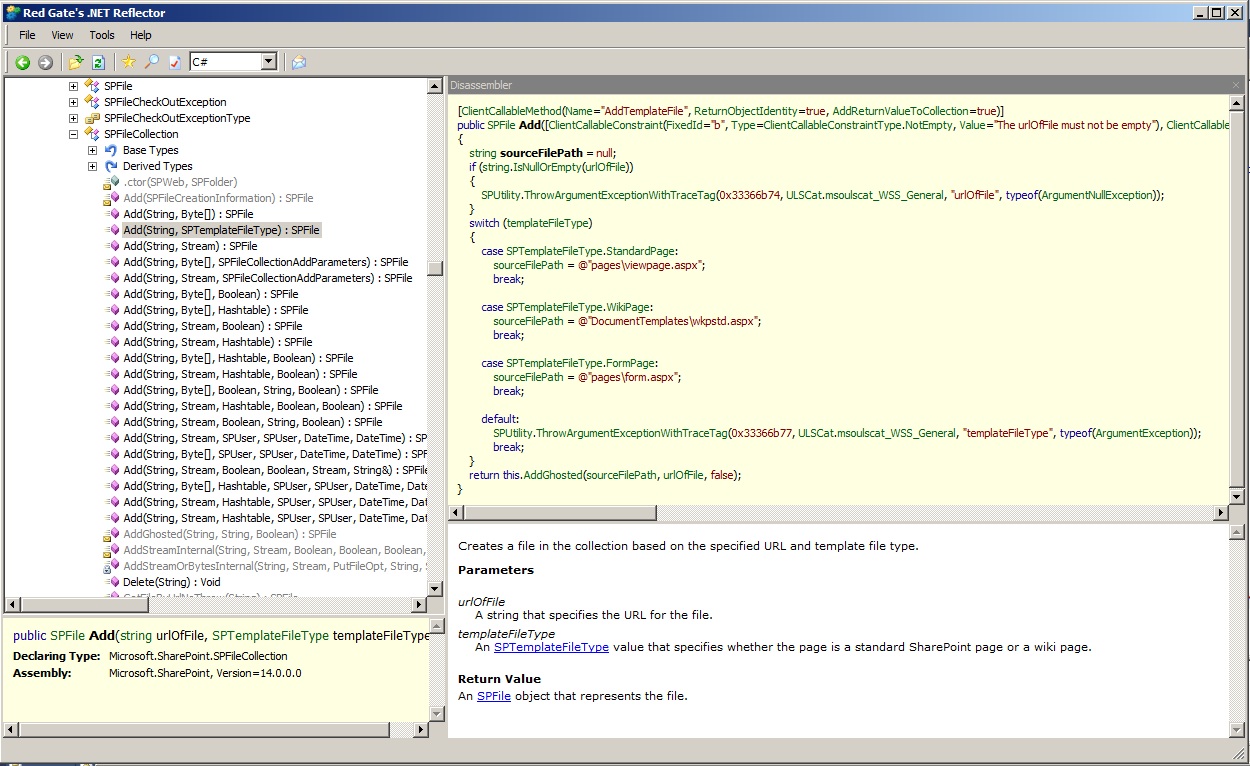Click method icon beside Add(String, Stream) : SPFile
Screen dimensions: 1250x766
[x=112, y=246]
